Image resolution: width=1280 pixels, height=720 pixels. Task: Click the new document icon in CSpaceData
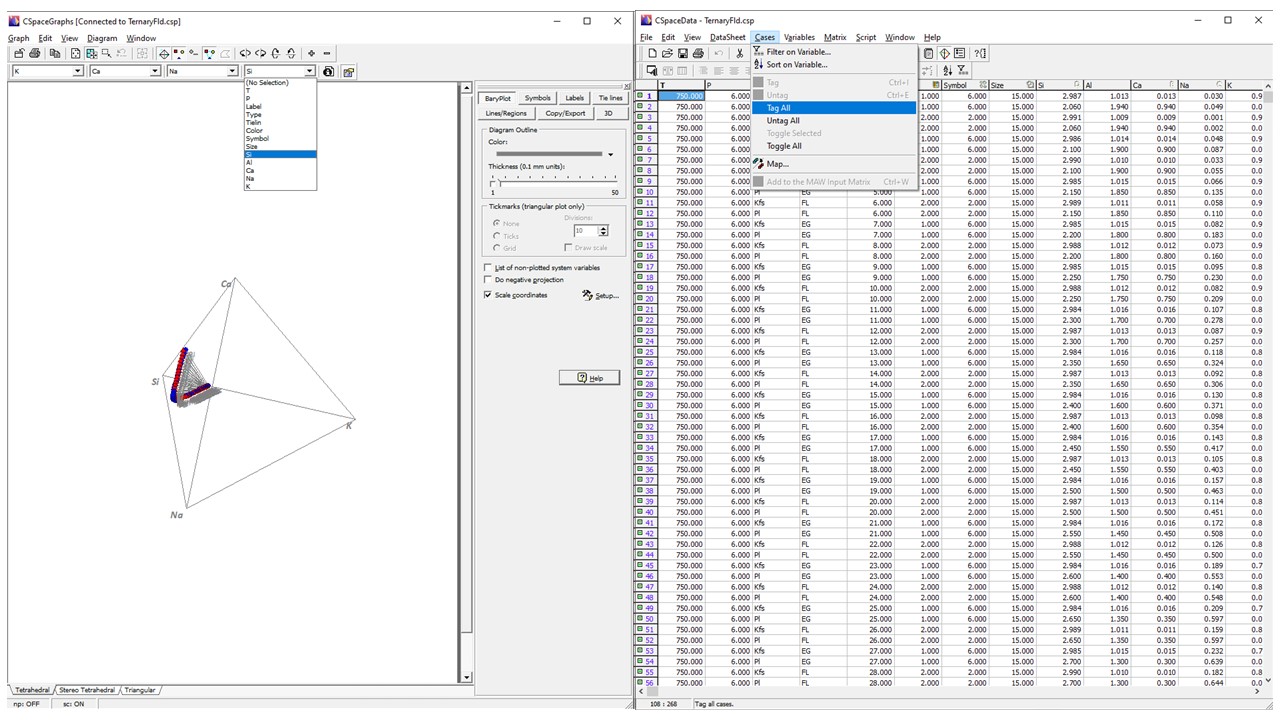[x=652, y=54]
